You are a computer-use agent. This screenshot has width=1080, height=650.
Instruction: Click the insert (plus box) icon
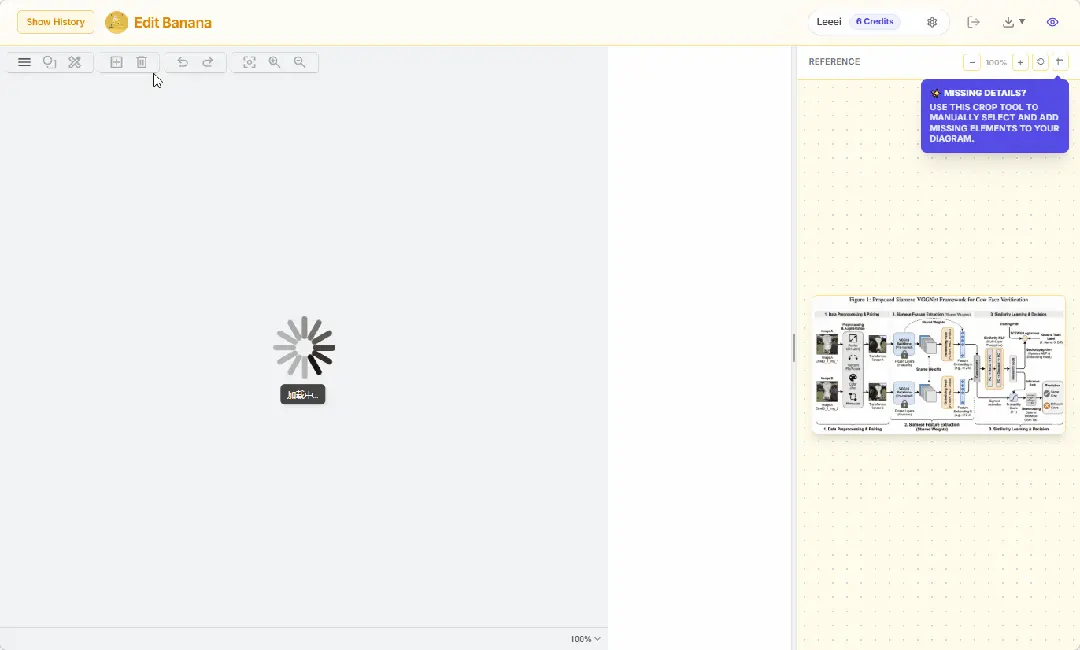pyautogui.click(x=116, y=62)
